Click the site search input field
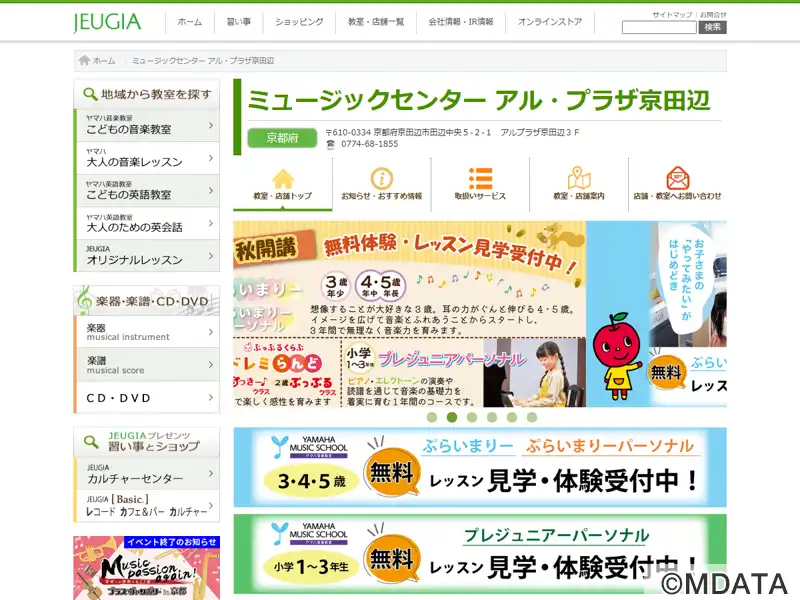 pyautogui.click(x=659, y=28)
